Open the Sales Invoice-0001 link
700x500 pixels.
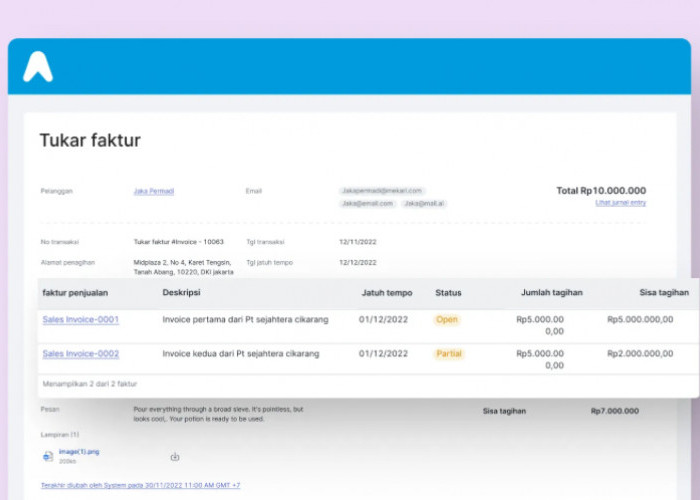80,320
